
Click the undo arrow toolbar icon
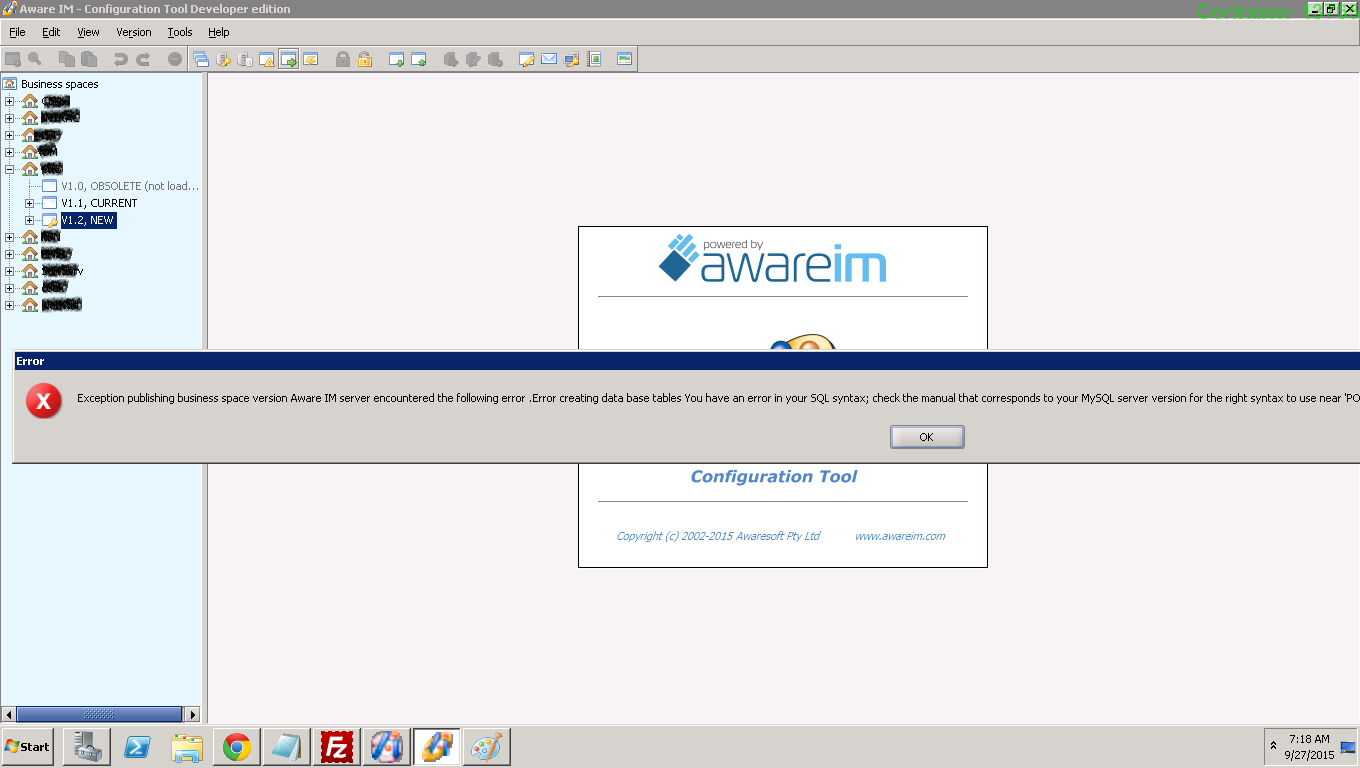121,59
